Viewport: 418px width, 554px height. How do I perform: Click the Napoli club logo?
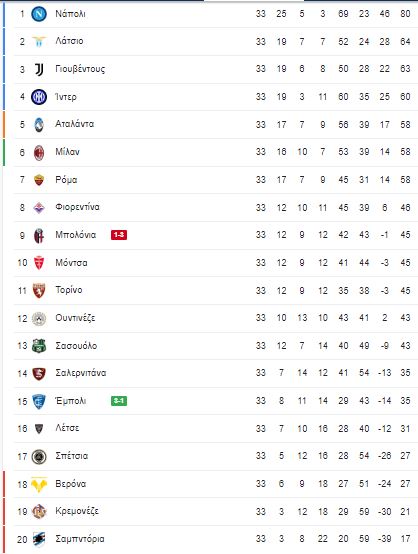click(x=39, y=14)
